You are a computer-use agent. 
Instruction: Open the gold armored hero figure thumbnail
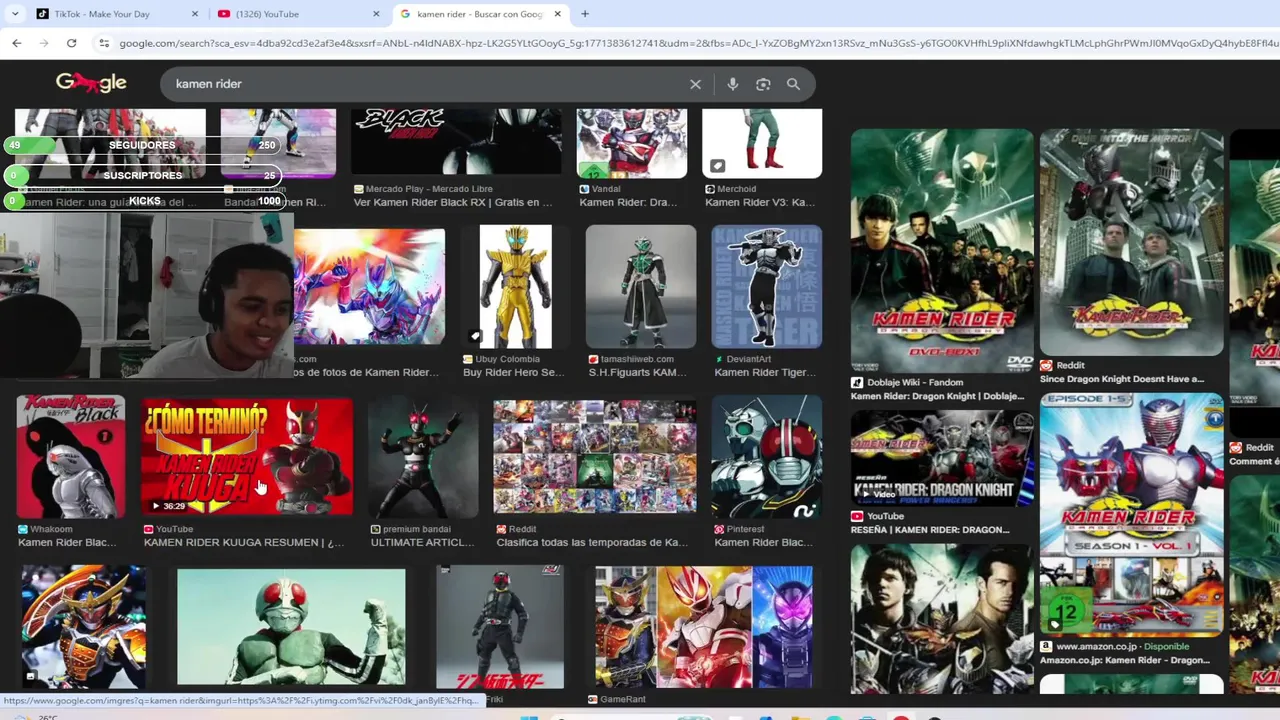coord(515,286)
